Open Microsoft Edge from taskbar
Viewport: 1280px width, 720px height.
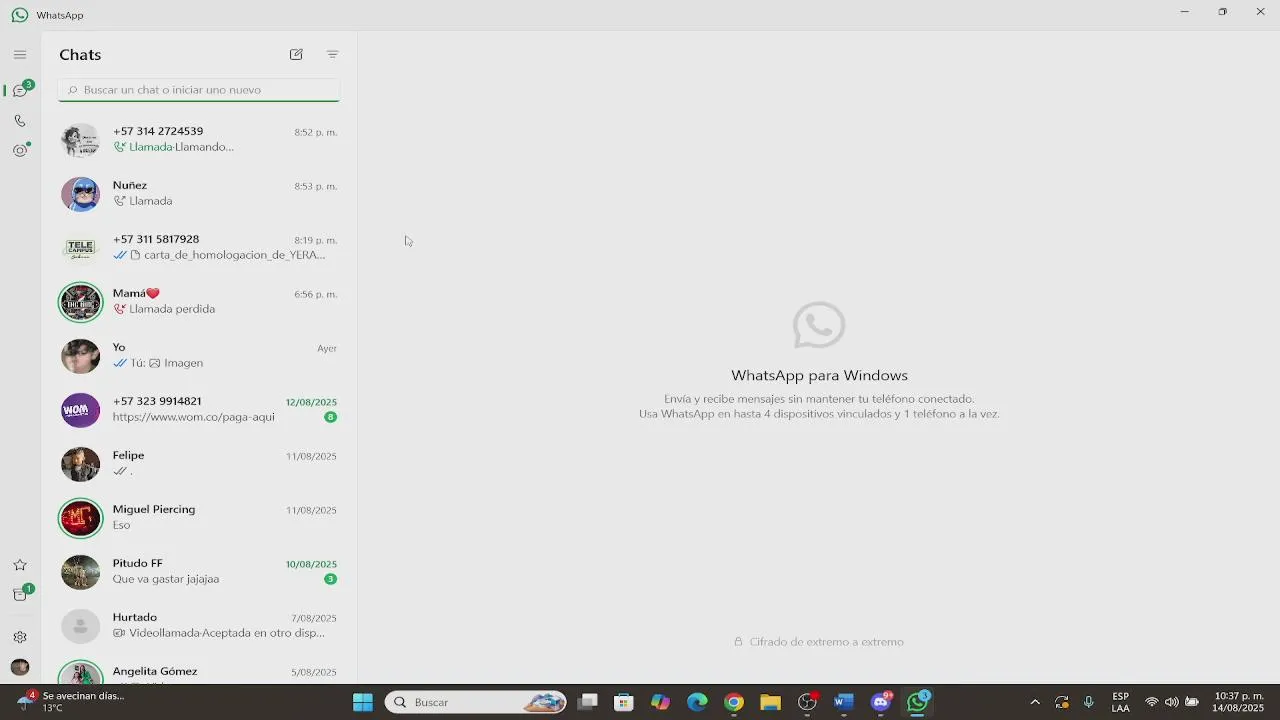(697, 702)
